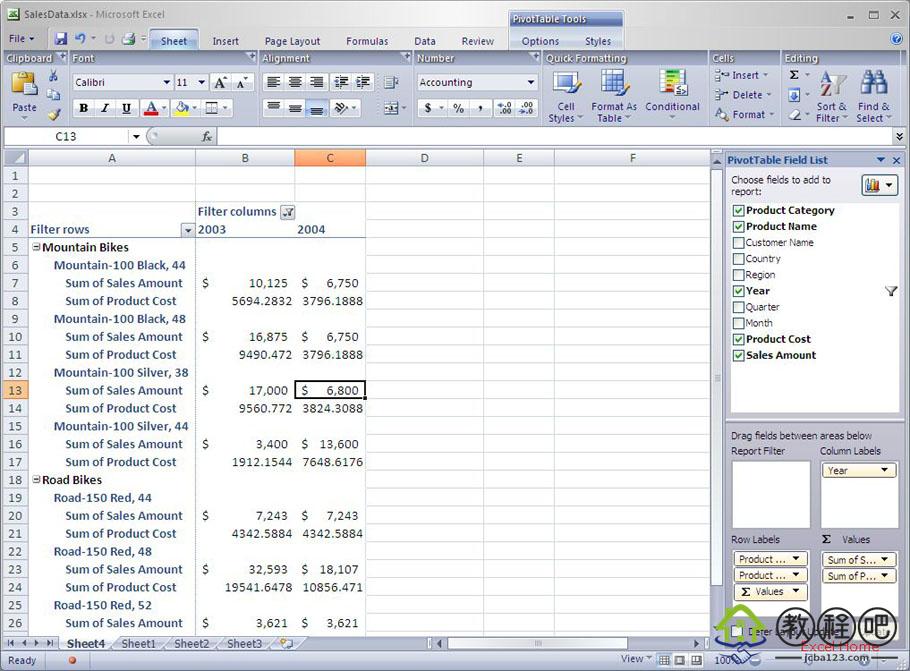Open Conditional formatting menu
910x671 pixels.
click(672, 96)
